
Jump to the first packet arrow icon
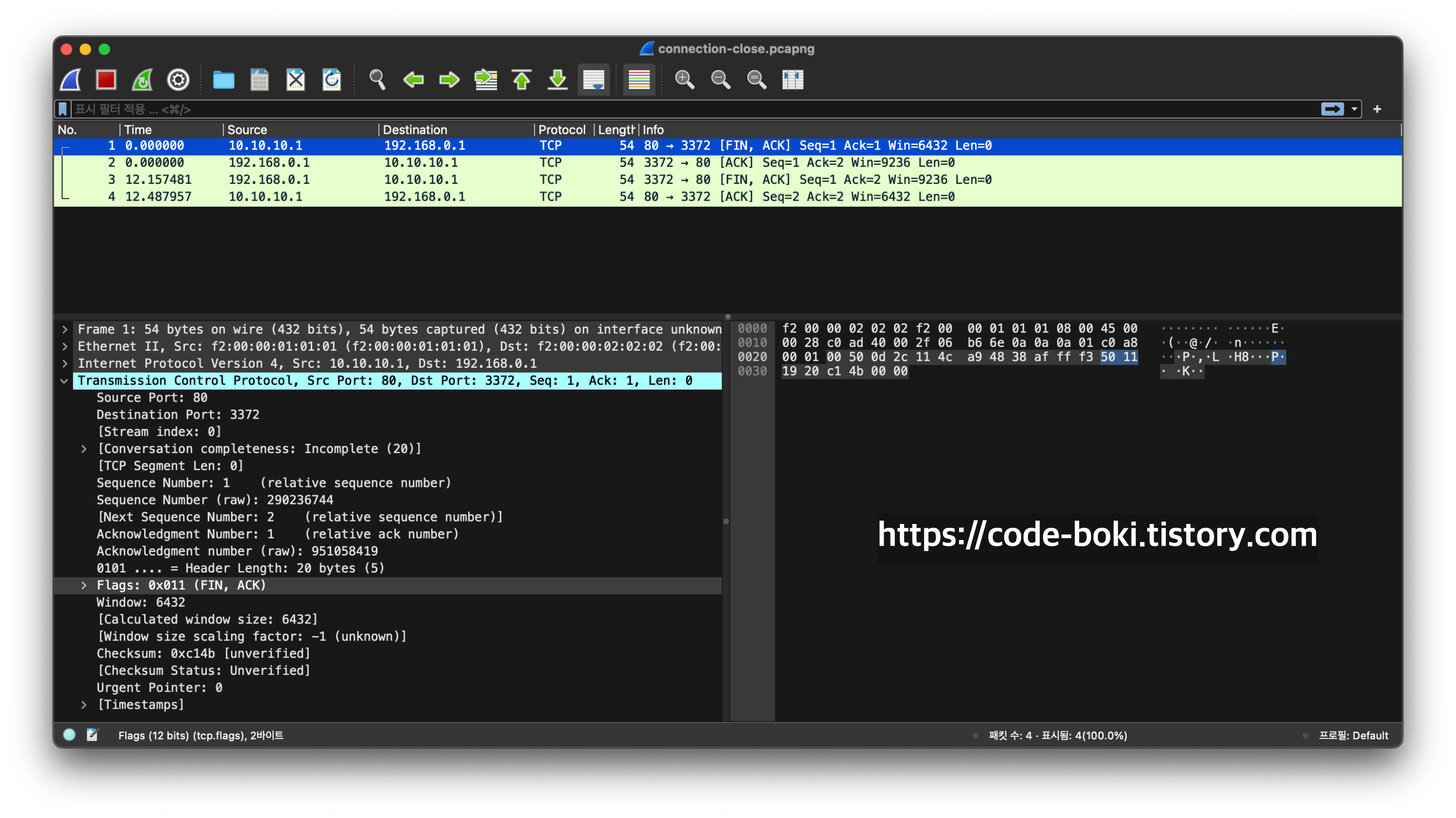click(x=522, y=80)
